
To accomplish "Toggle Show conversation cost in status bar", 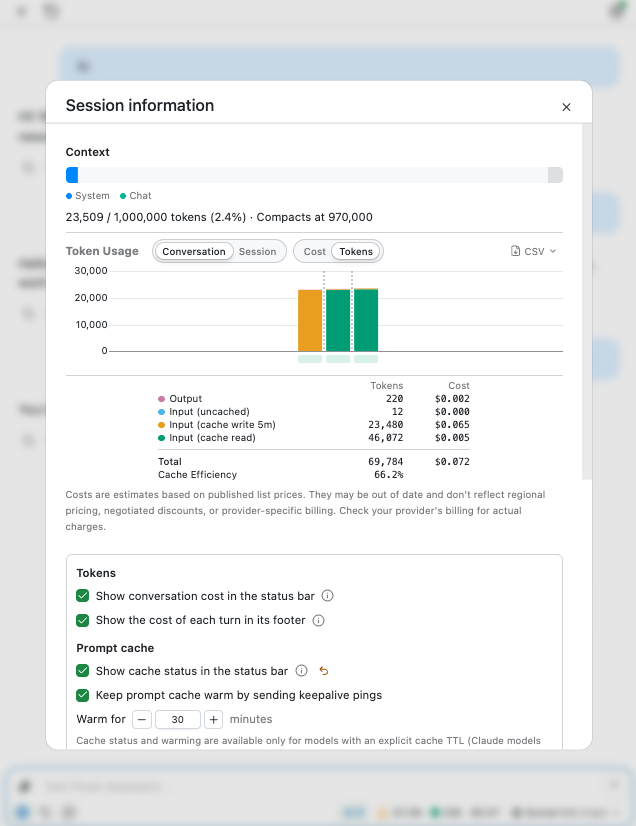I will [x=83, y=596].
